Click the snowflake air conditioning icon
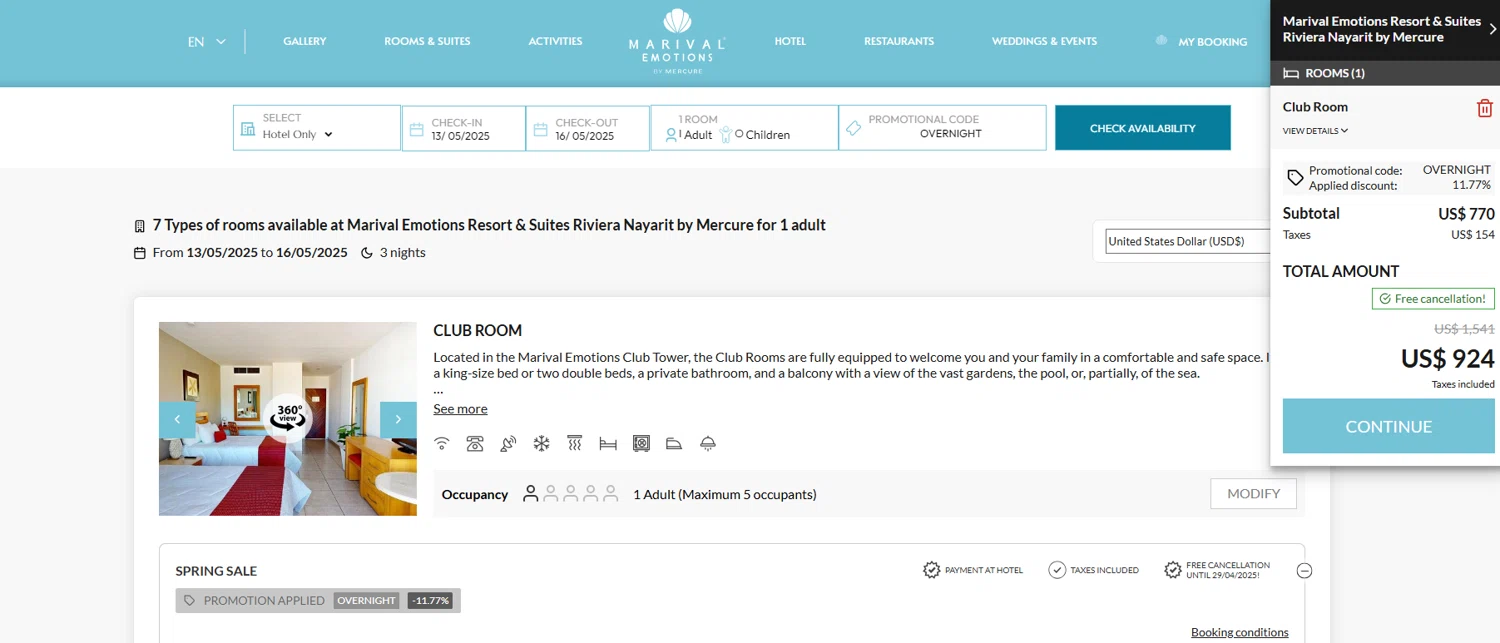The width and height of the screenshot is (1500, 643). click(x=541, y=443)
